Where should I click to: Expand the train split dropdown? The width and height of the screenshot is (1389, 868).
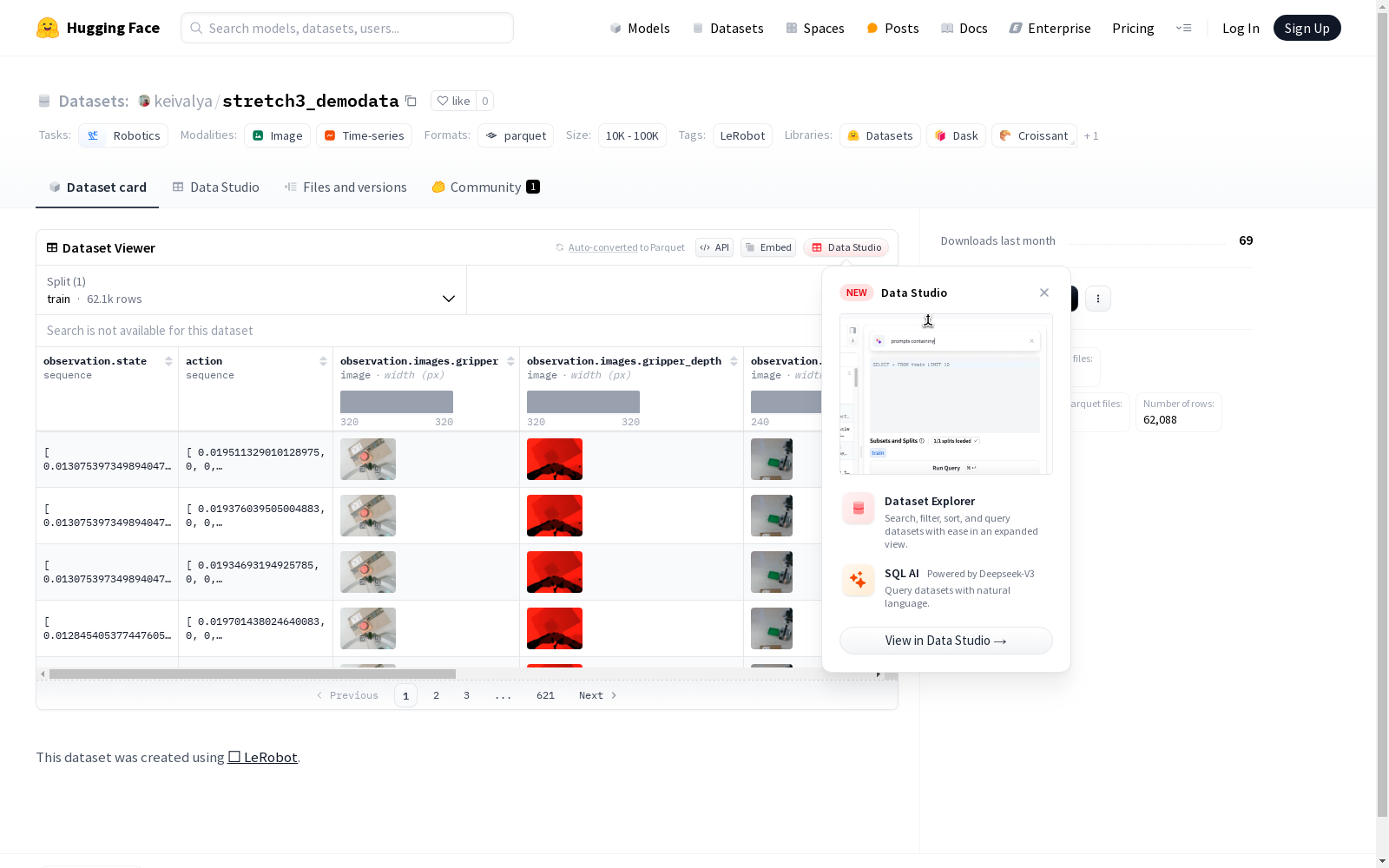coord(252,290)
